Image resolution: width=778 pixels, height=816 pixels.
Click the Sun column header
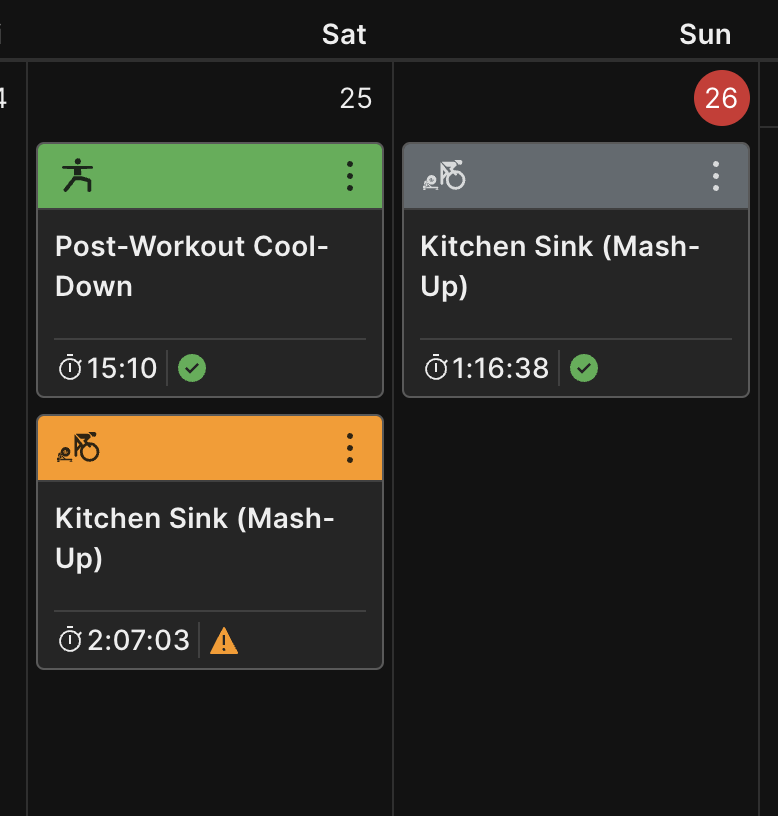tap(705, 34)
